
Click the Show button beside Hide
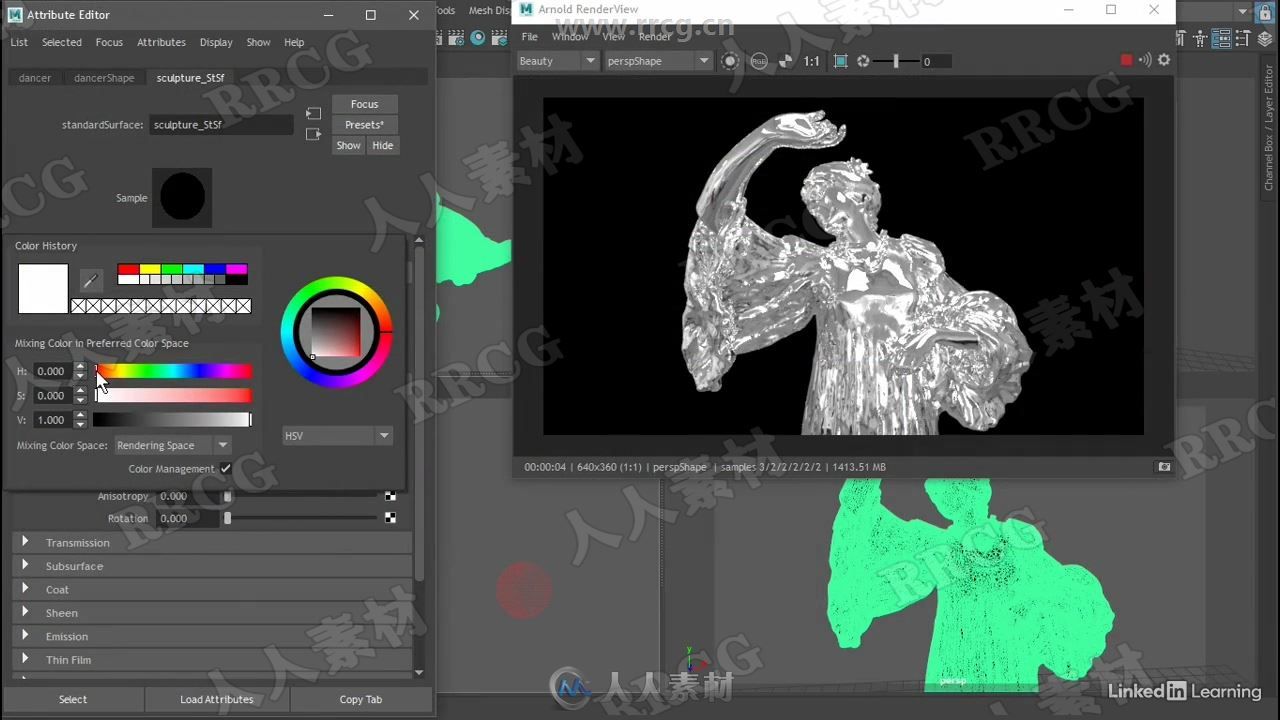[x=348, y=146]
